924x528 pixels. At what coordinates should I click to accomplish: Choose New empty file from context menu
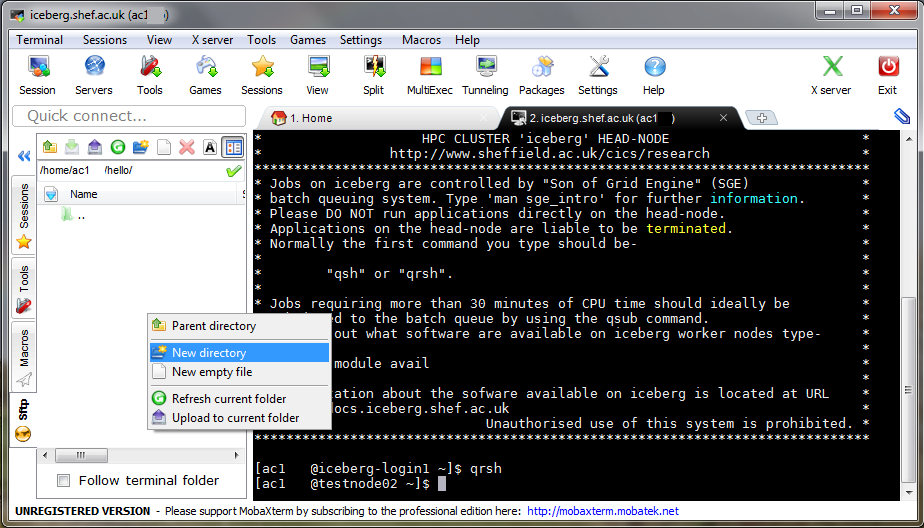[x=239, y=372]
